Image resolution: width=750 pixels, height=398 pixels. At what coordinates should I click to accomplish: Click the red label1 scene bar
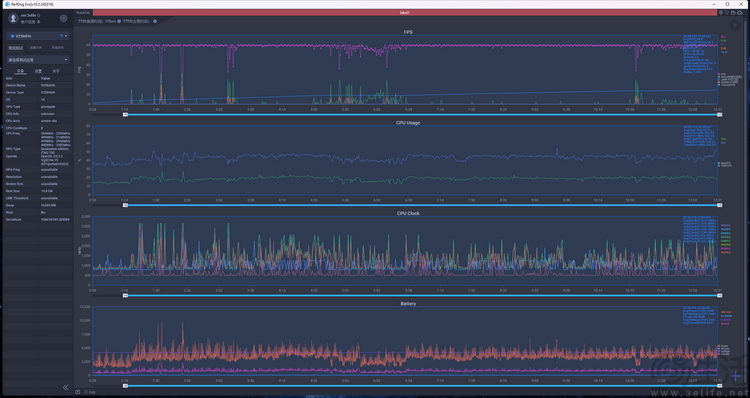coord(405,13)
